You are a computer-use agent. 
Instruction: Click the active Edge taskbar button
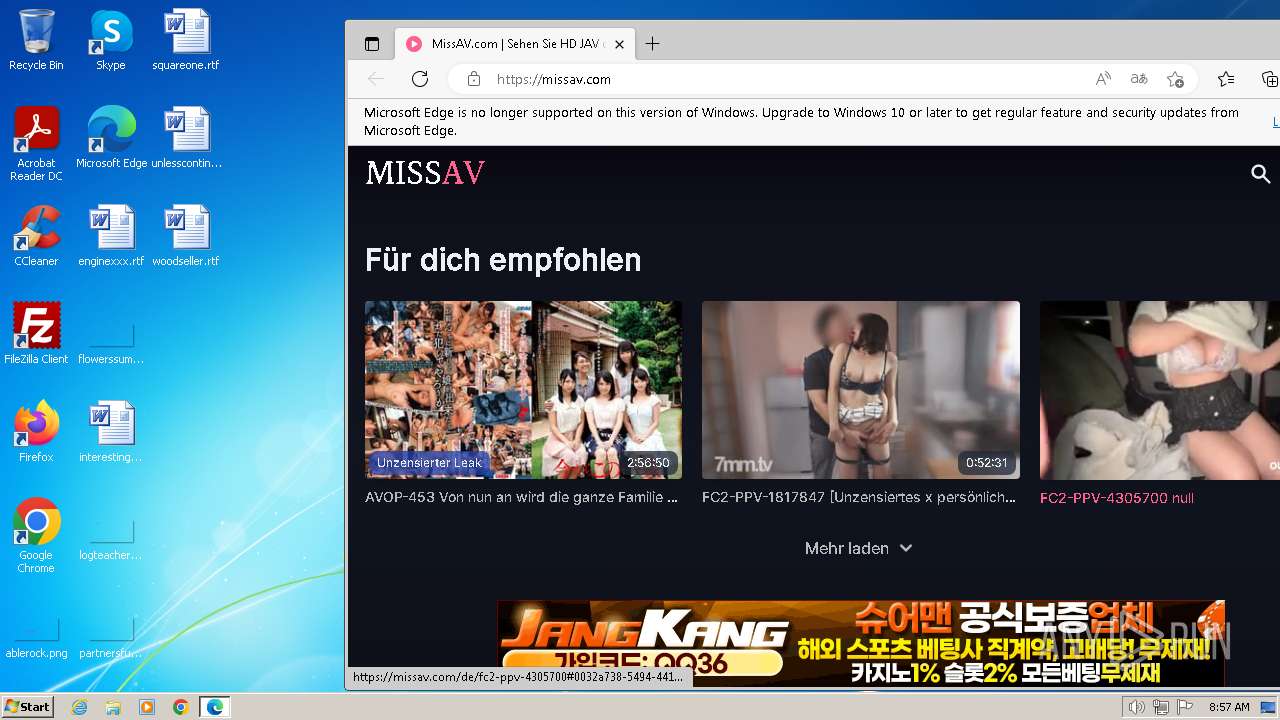click(x=215, y=707)
